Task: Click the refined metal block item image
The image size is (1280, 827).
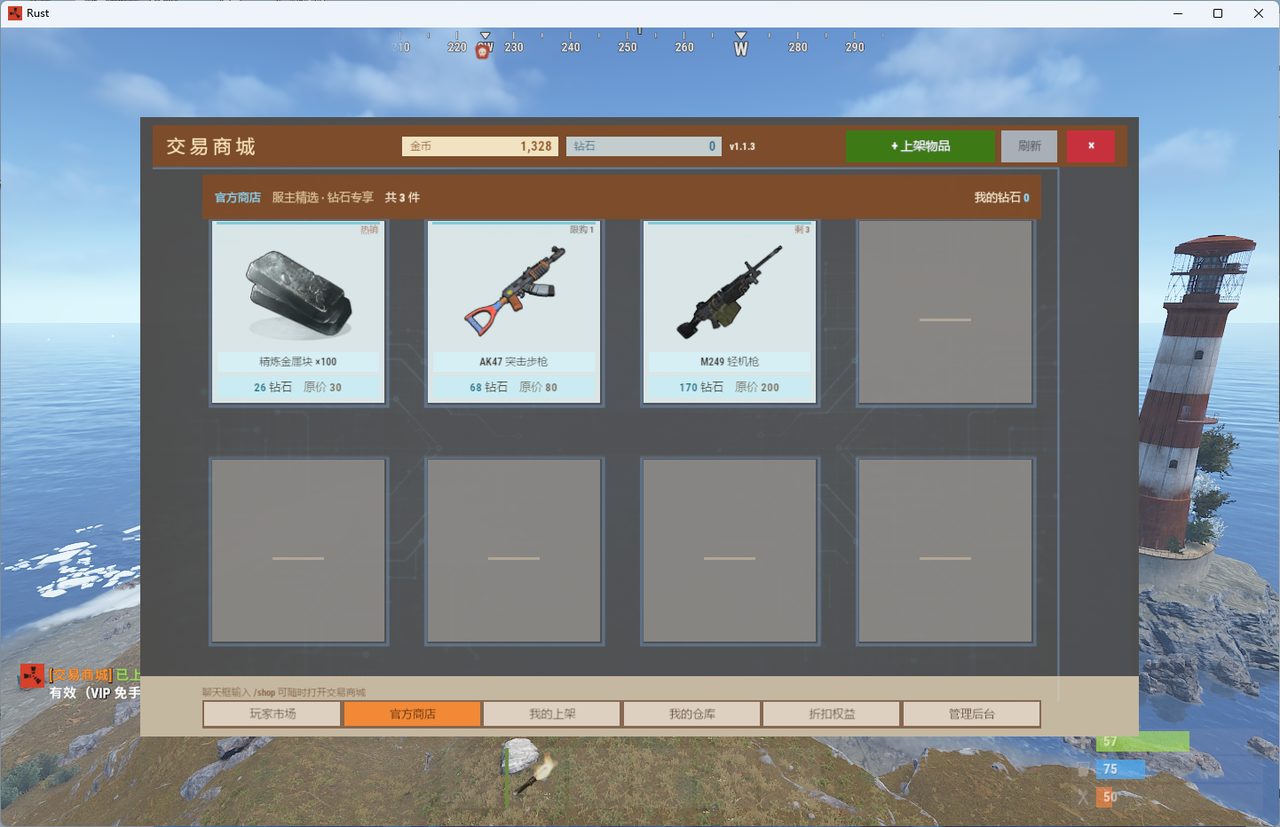Action: click(298, 294)
